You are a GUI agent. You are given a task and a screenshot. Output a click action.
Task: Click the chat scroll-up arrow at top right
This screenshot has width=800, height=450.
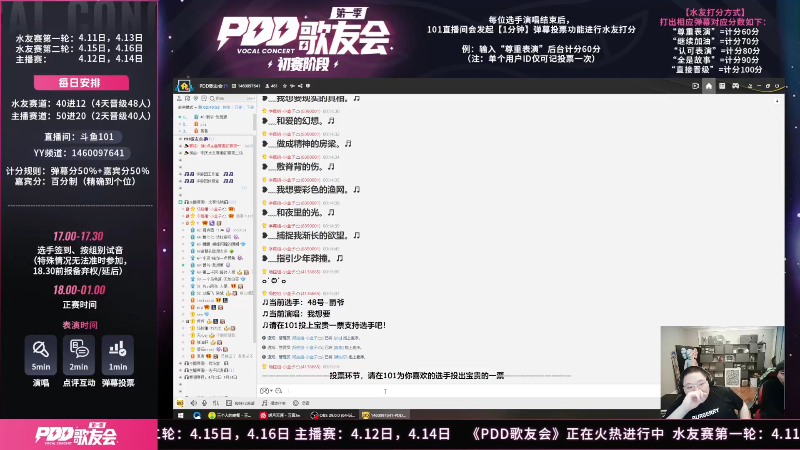coord(777,101)
